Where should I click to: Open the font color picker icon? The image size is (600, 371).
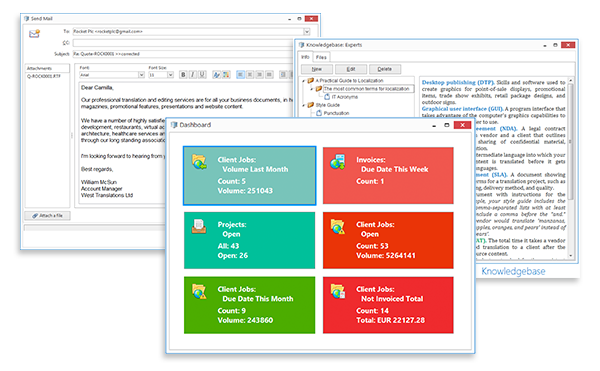[x=226, y=75]
